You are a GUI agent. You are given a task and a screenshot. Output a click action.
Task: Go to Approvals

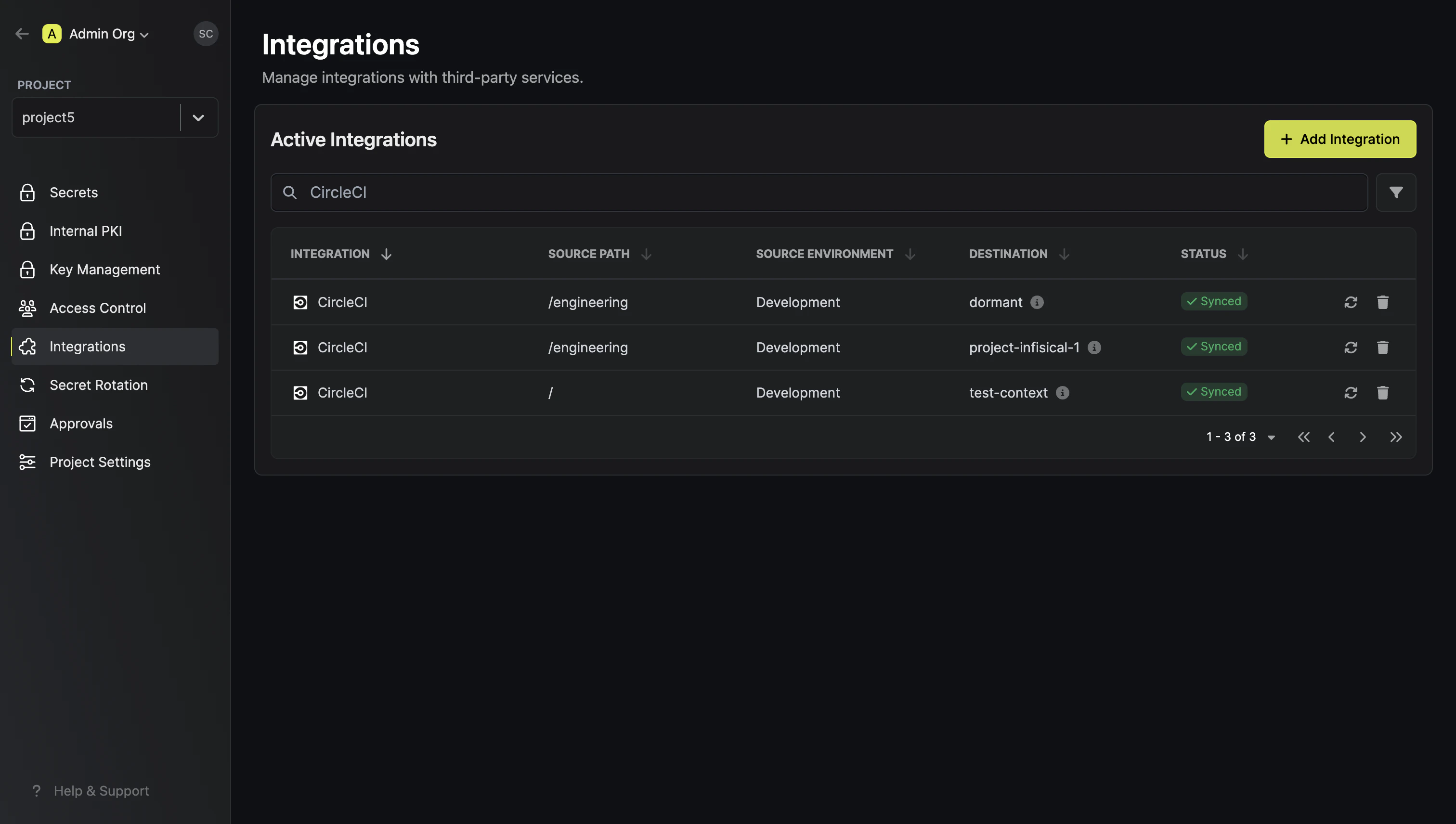point(115,424)
